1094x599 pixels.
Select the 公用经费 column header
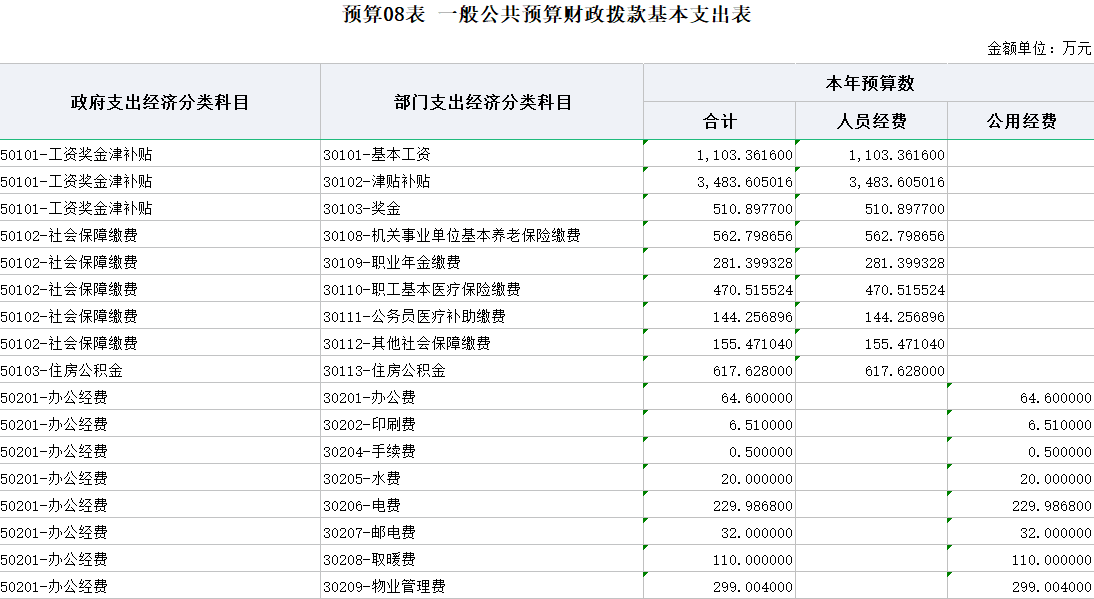(1021, 121)
